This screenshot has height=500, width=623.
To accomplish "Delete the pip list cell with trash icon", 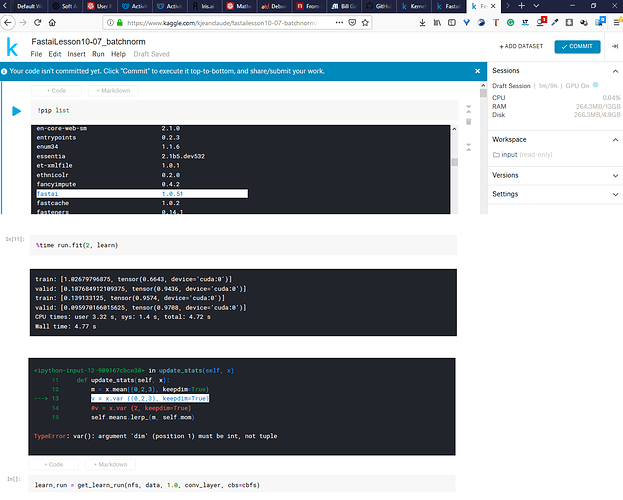I will [468, 121].
